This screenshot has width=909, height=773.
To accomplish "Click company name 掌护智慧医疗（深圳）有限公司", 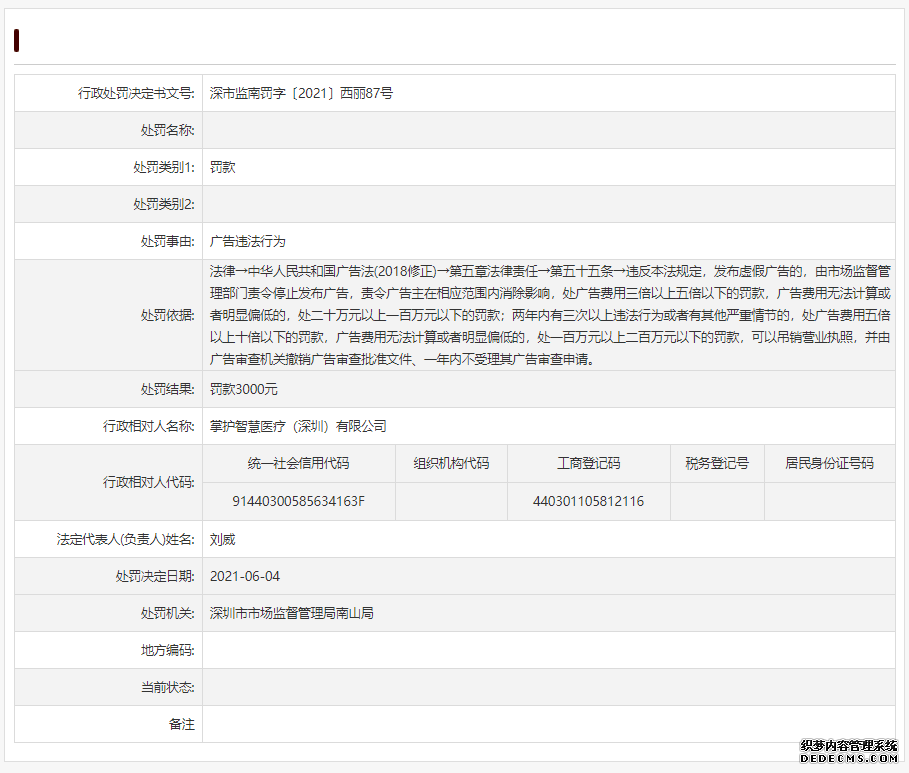I will (x=298, y=426).
